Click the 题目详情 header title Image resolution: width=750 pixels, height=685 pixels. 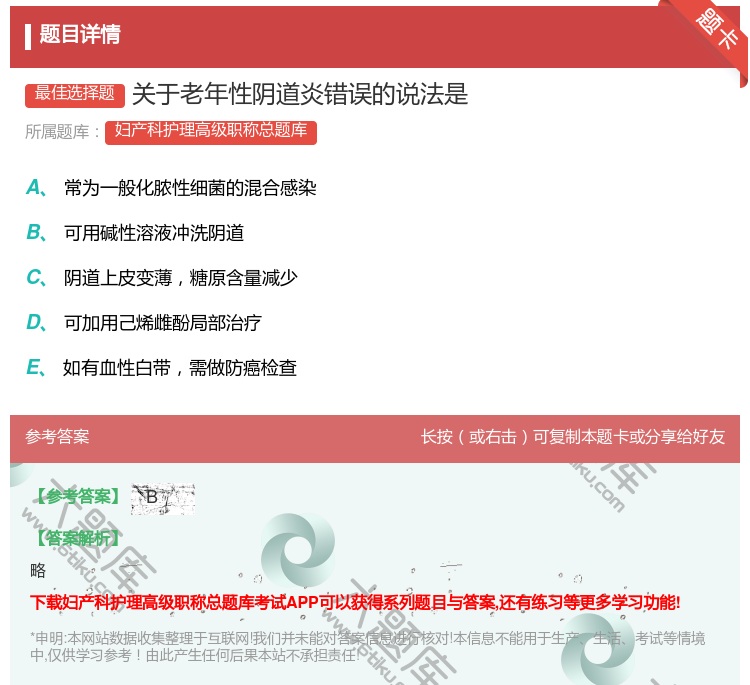(x=80, y=34)
